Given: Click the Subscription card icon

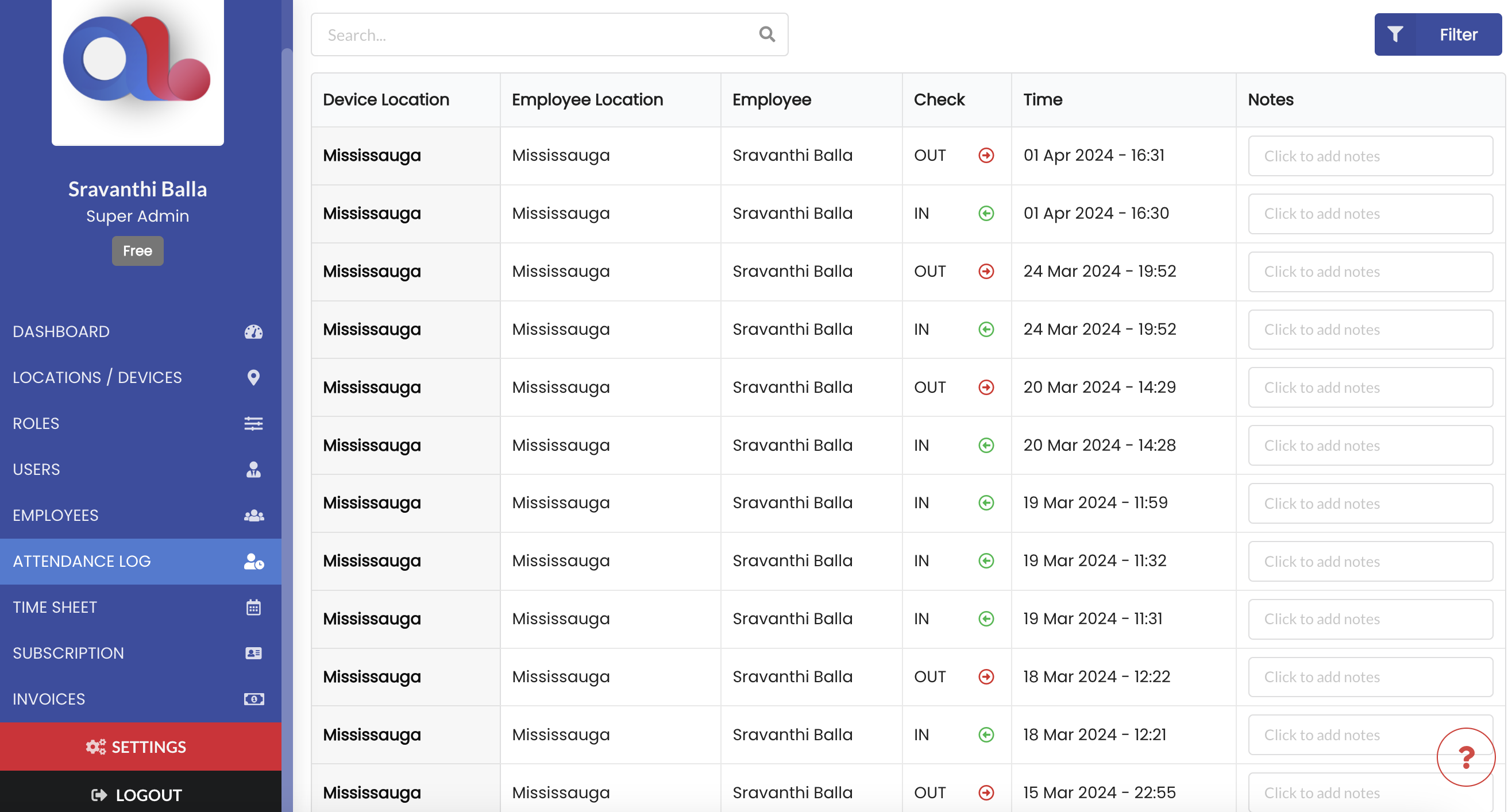Looking at the screenshot, I should point(253,653).
